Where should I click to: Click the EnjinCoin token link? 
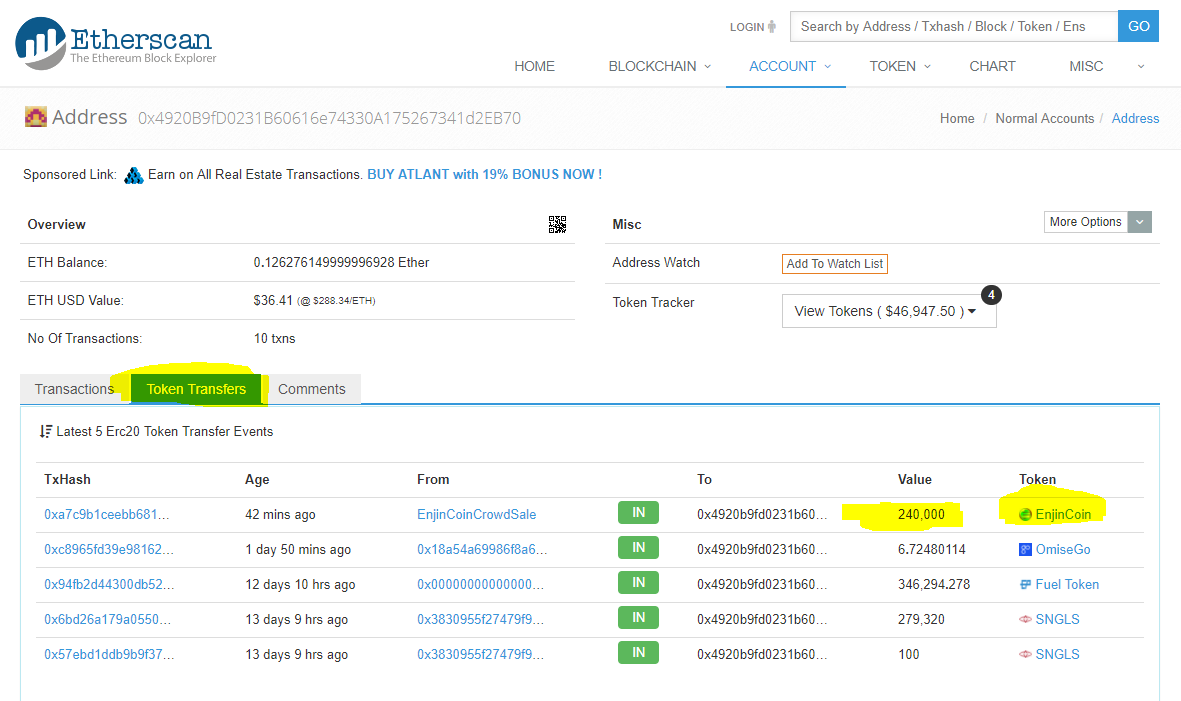click(1063, 515)
